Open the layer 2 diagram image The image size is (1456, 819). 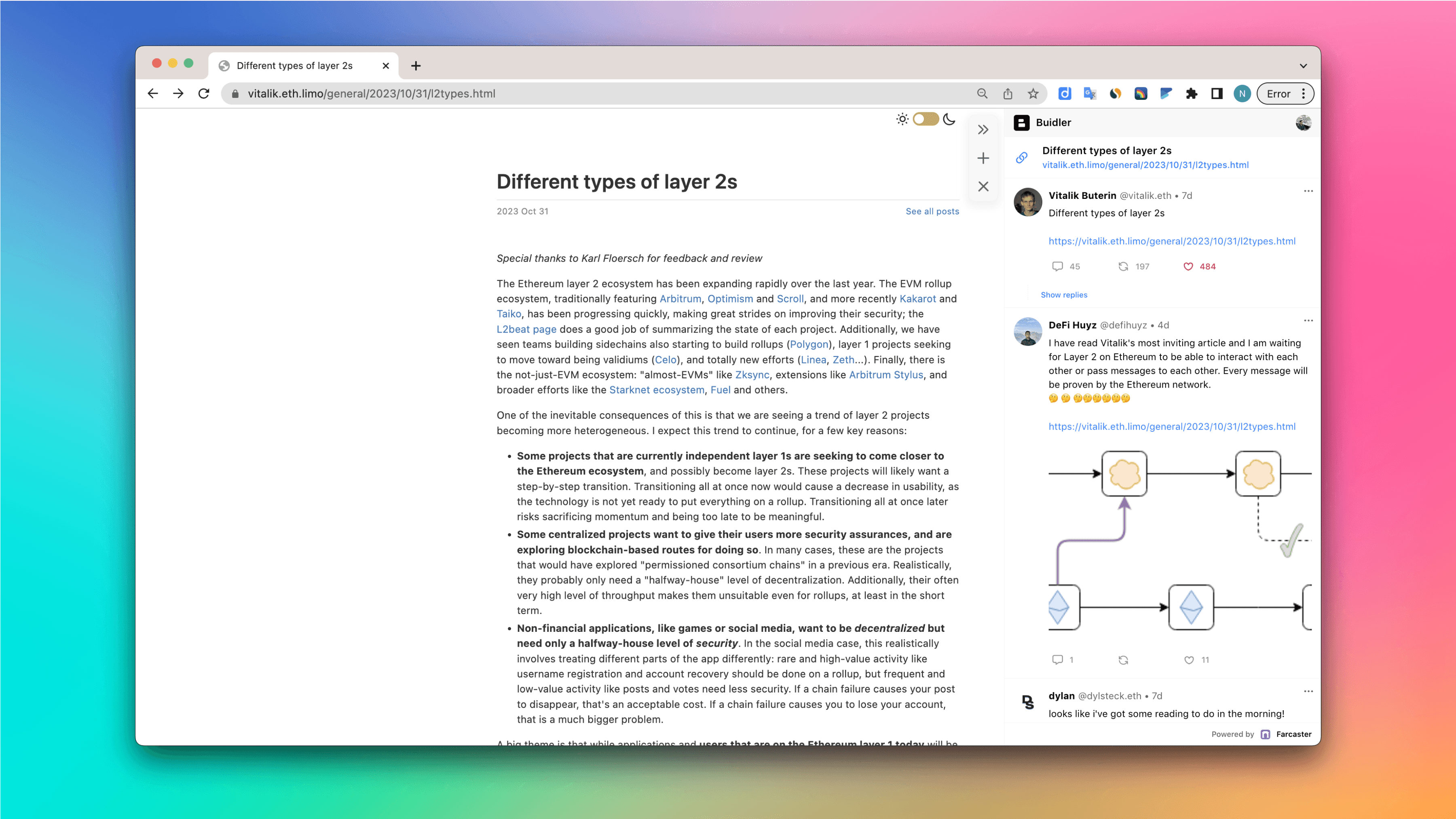pos(1180,540)
